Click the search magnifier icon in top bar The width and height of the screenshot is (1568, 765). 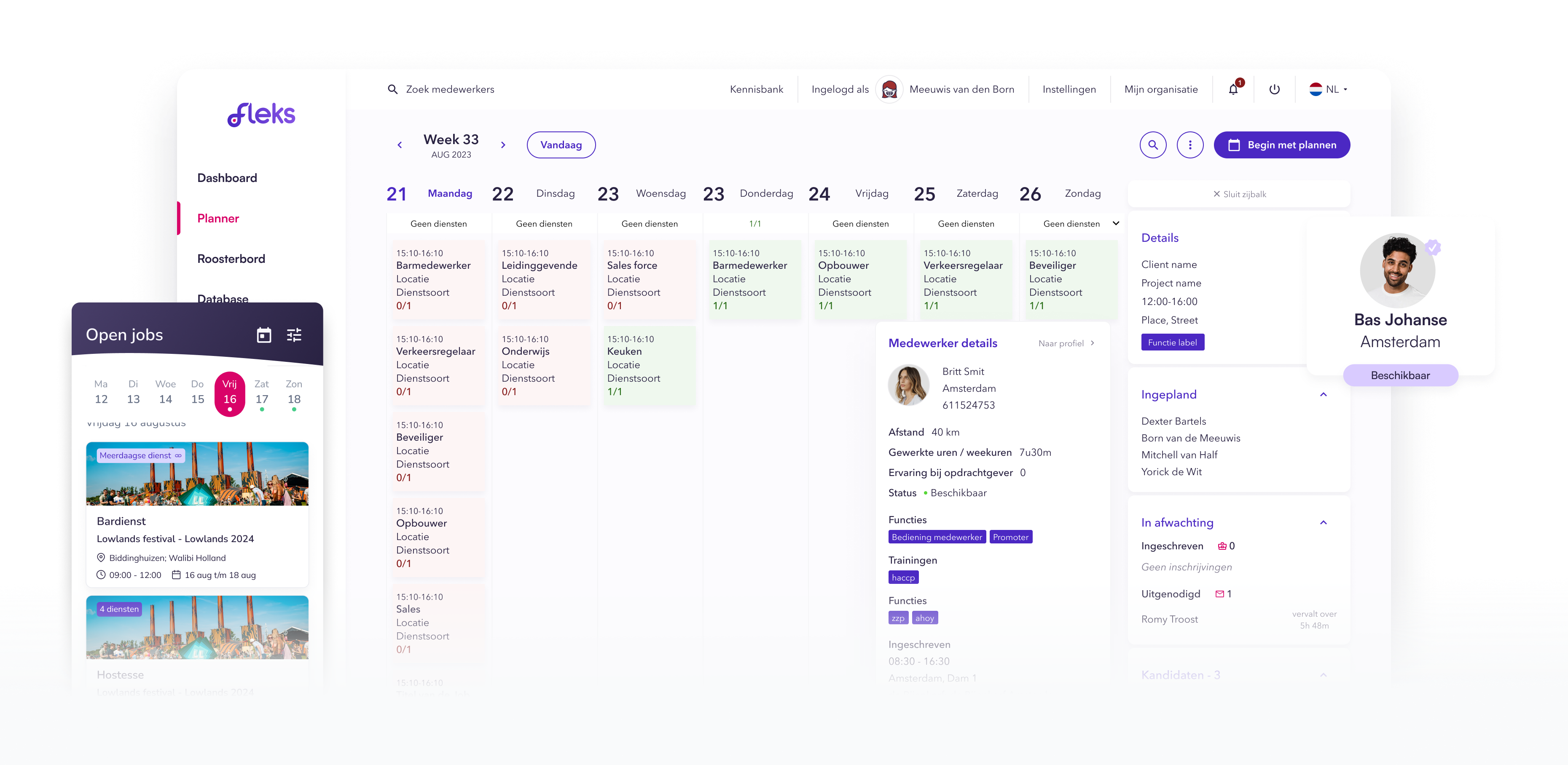pos(392,89)
